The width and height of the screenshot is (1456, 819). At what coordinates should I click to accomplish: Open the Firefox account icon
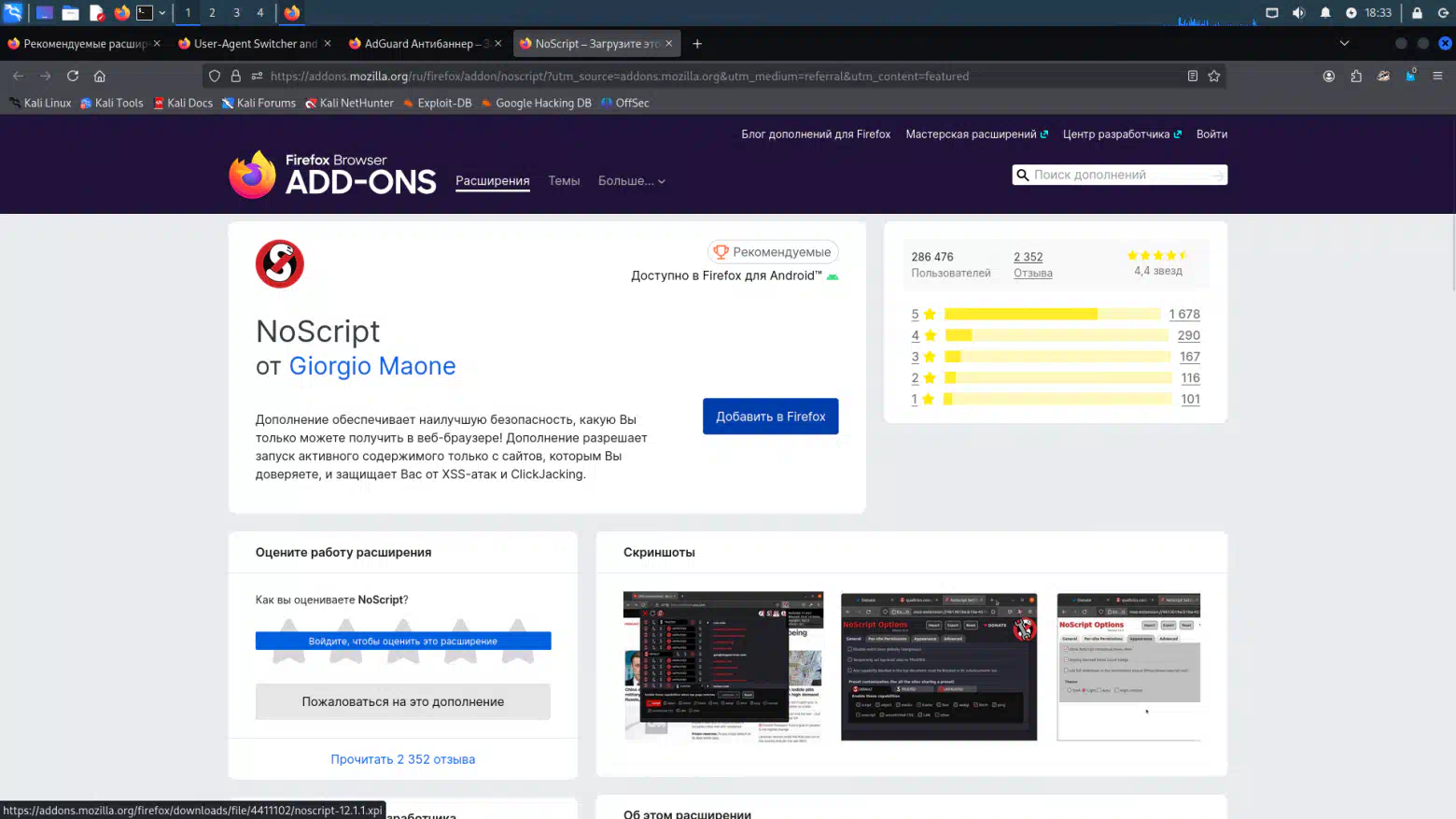1329,76
